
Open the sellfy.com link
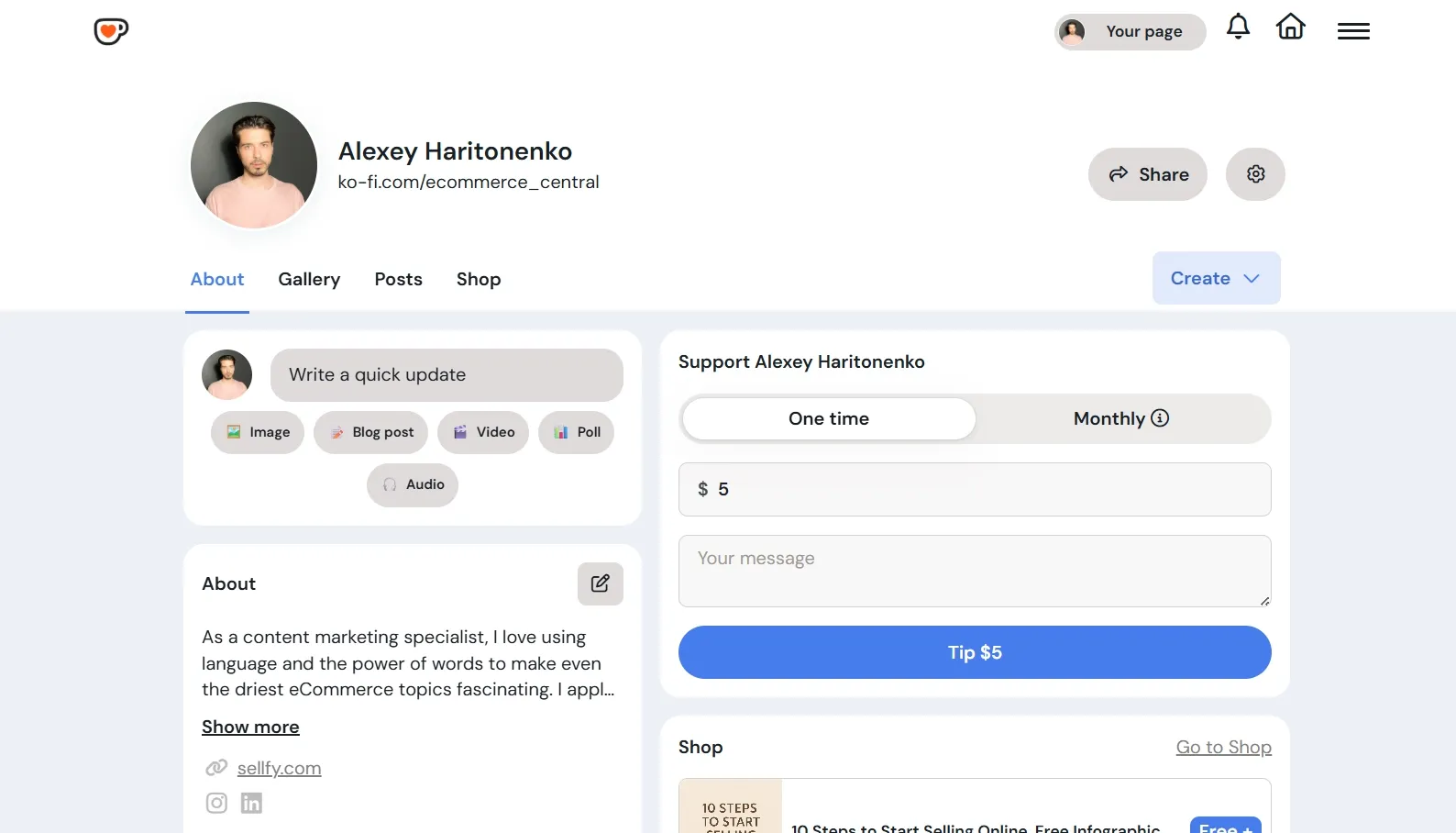pos(279,768)
